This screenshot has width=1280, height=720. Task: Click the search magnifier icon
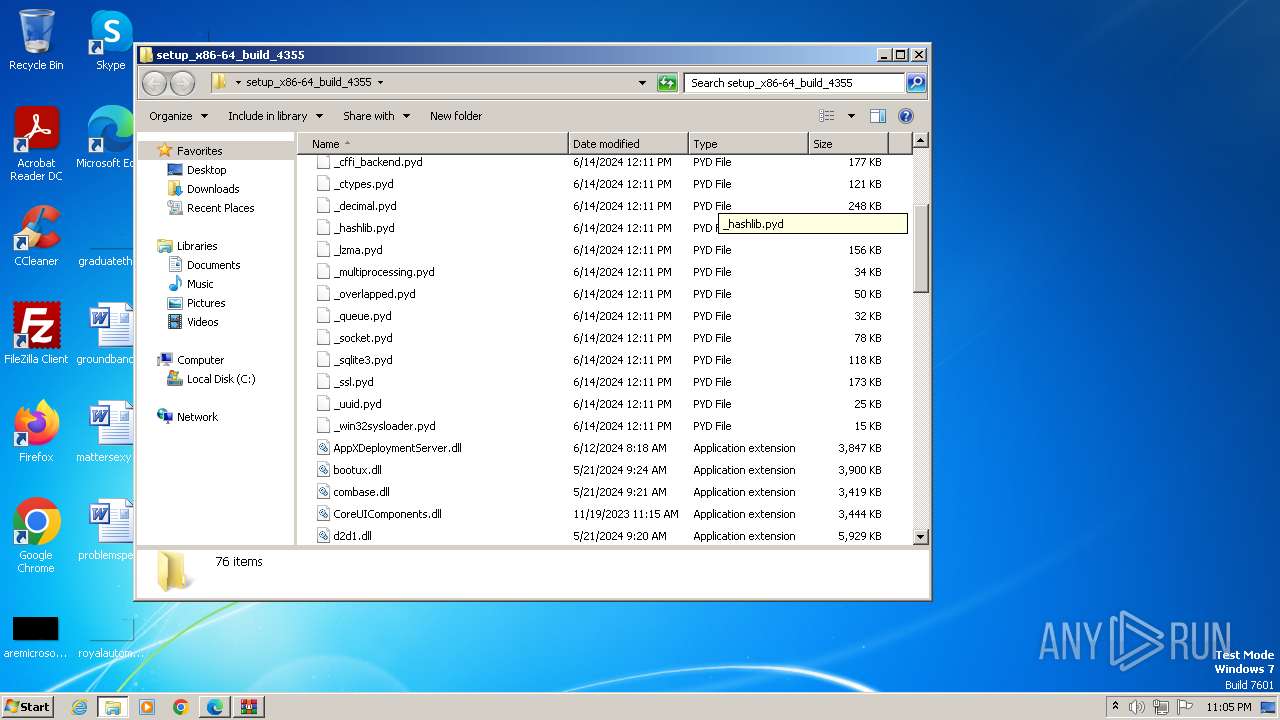(x=916, y=83)
